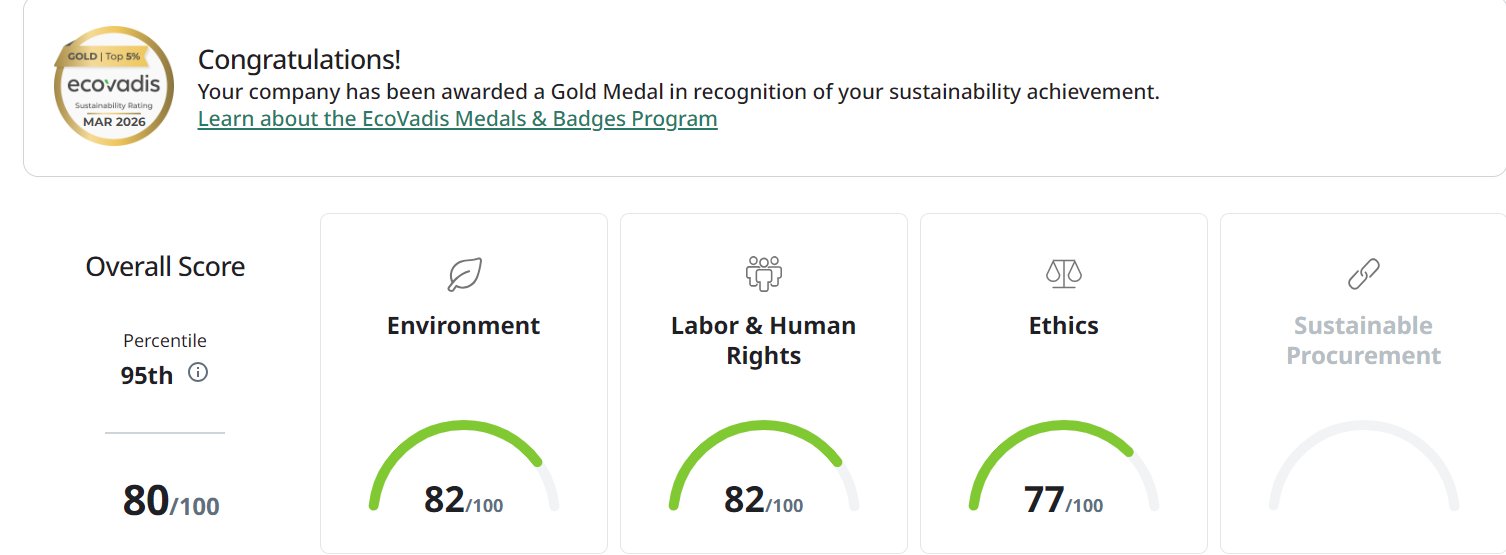Select the Ethics card heading
Image resolution: width=1506 pixels, height=555 pixels.
1063,326
